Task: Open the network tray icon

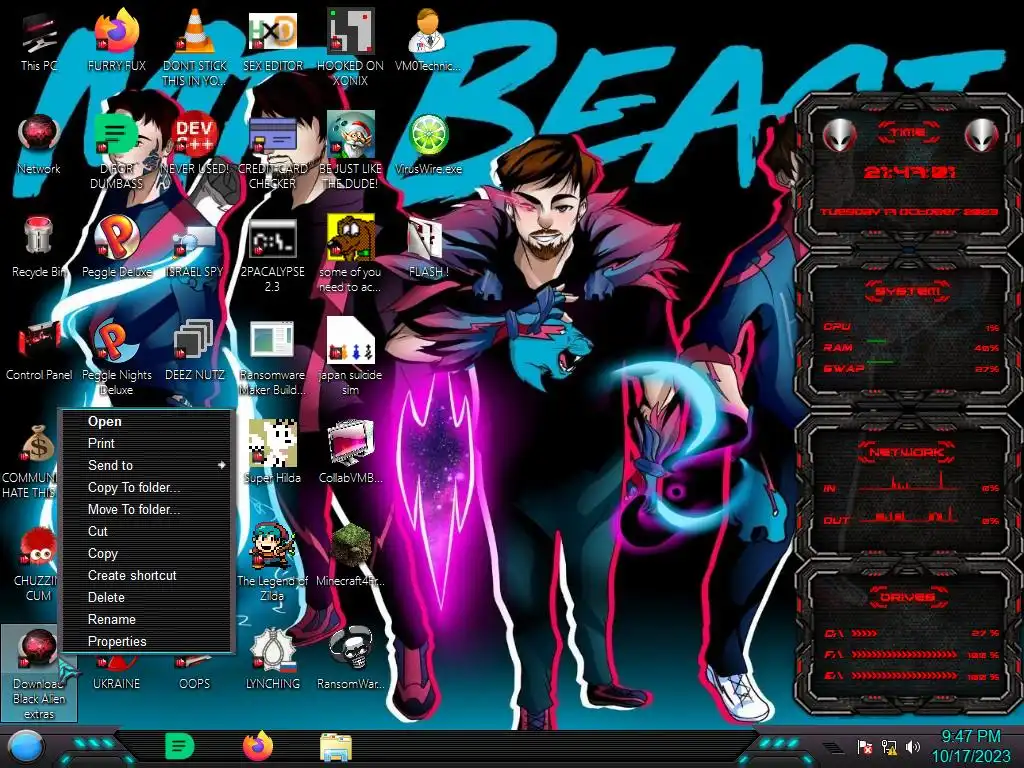Action: 889,747
